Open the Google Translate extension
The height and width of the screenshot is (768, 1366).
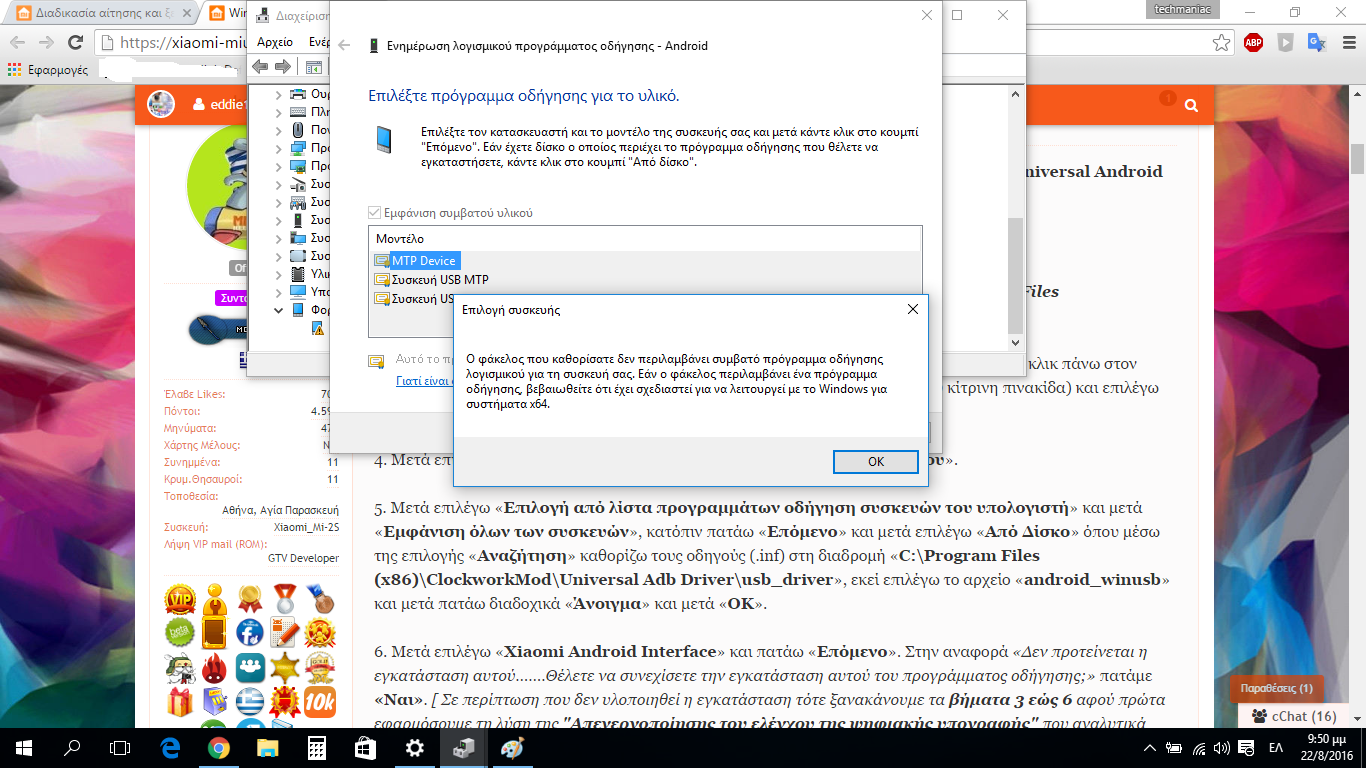tap(1317, 43)
